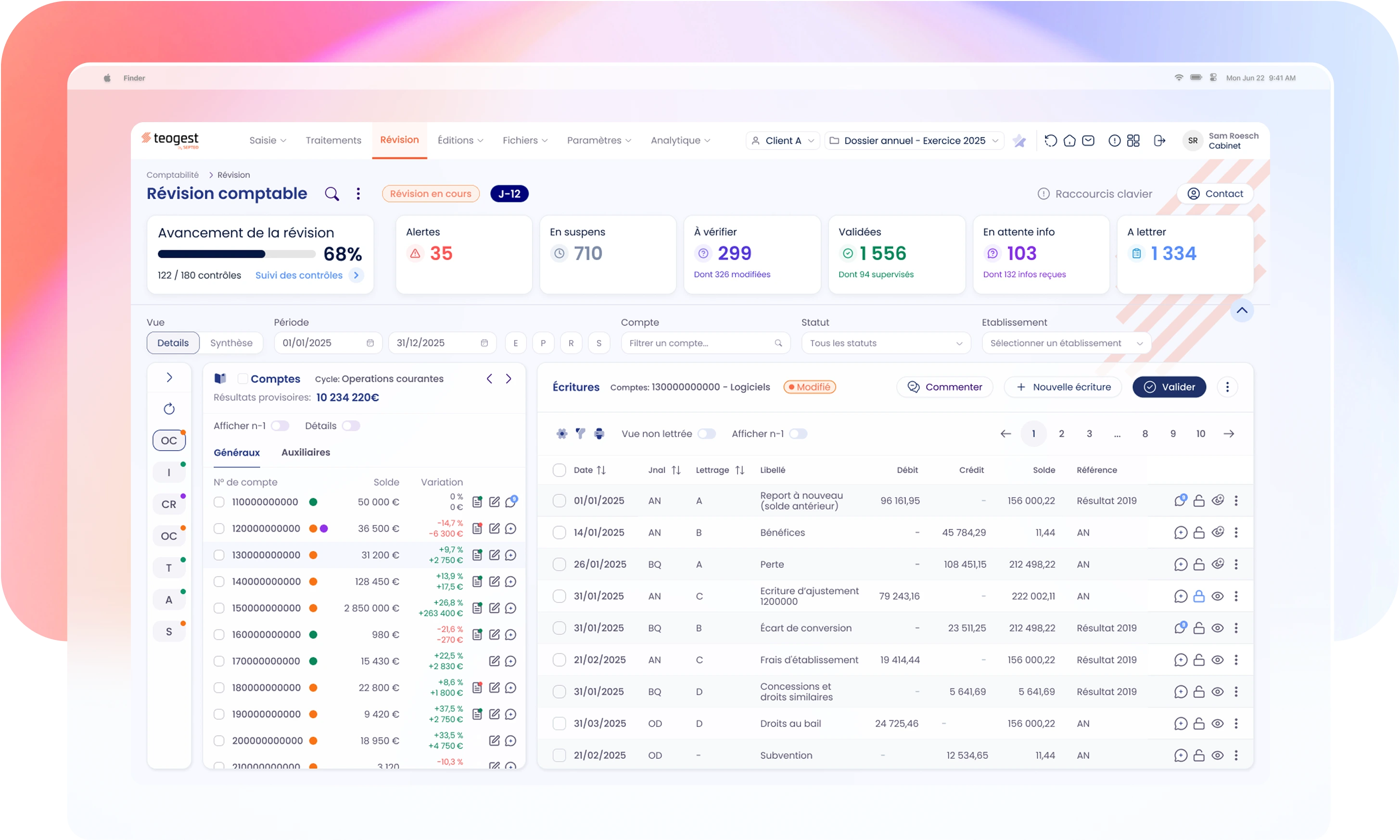The height and width of the screenshot is (840, 1400).
Task: Open the three-dot menu beside the page title
Action: point(358,194)
